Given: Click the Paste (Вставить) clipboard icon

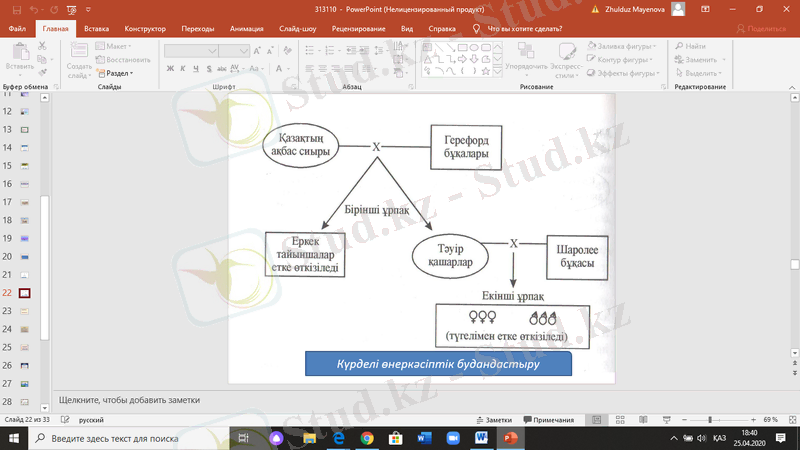Looking at the screenshot, I should 20,52.
